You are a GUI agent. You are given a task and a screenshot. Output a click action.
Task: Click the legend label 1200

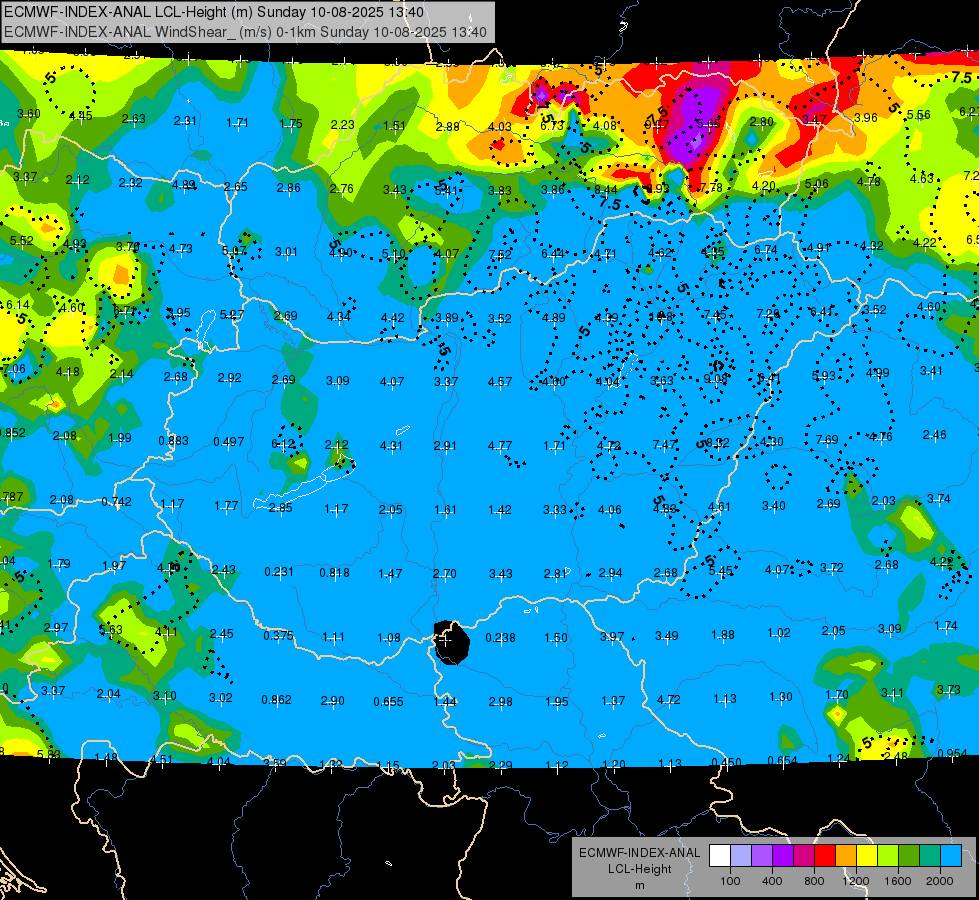click(x=855, y=881)
